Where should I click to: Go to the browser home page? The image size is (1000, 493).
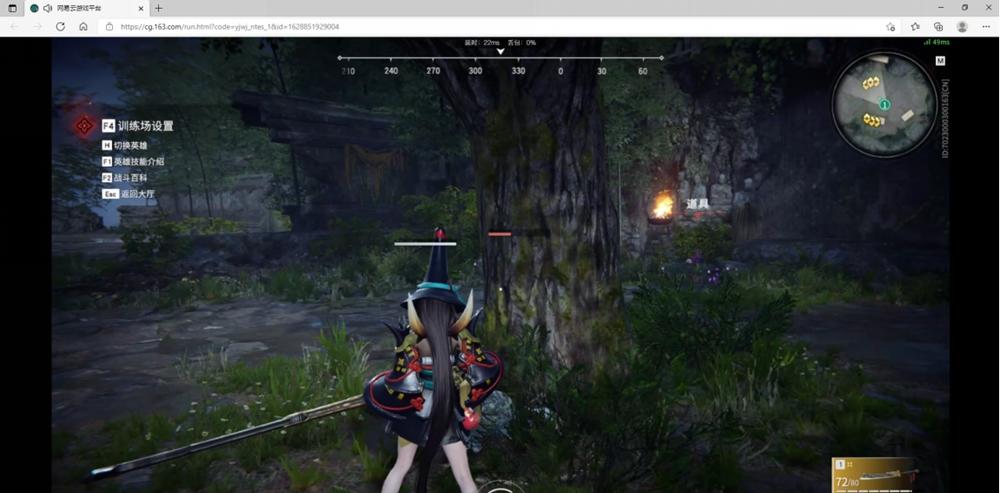pos(84,27)
